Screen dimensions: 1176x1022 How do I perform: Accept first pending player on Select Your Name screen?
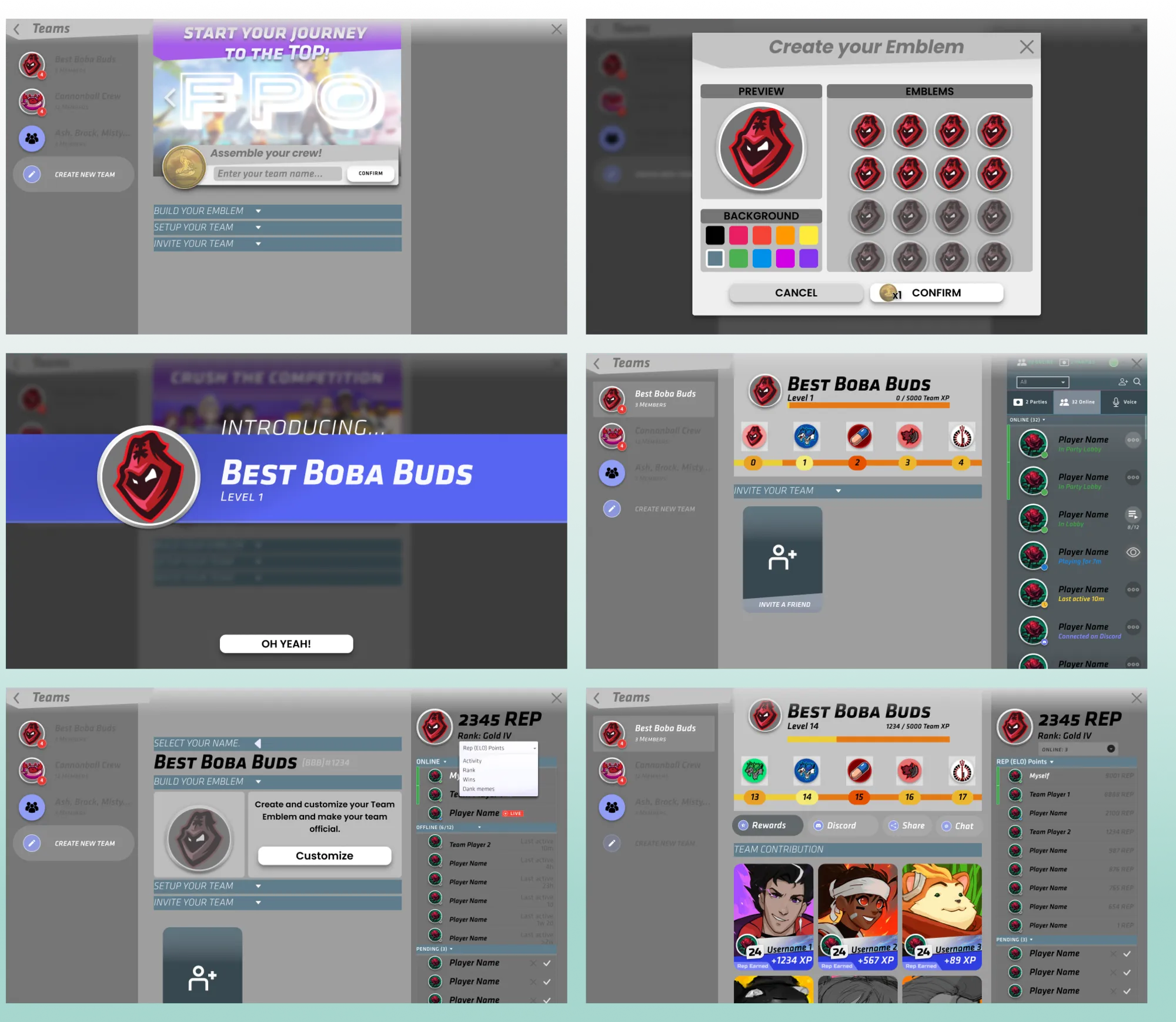click(x=547, y=963)
